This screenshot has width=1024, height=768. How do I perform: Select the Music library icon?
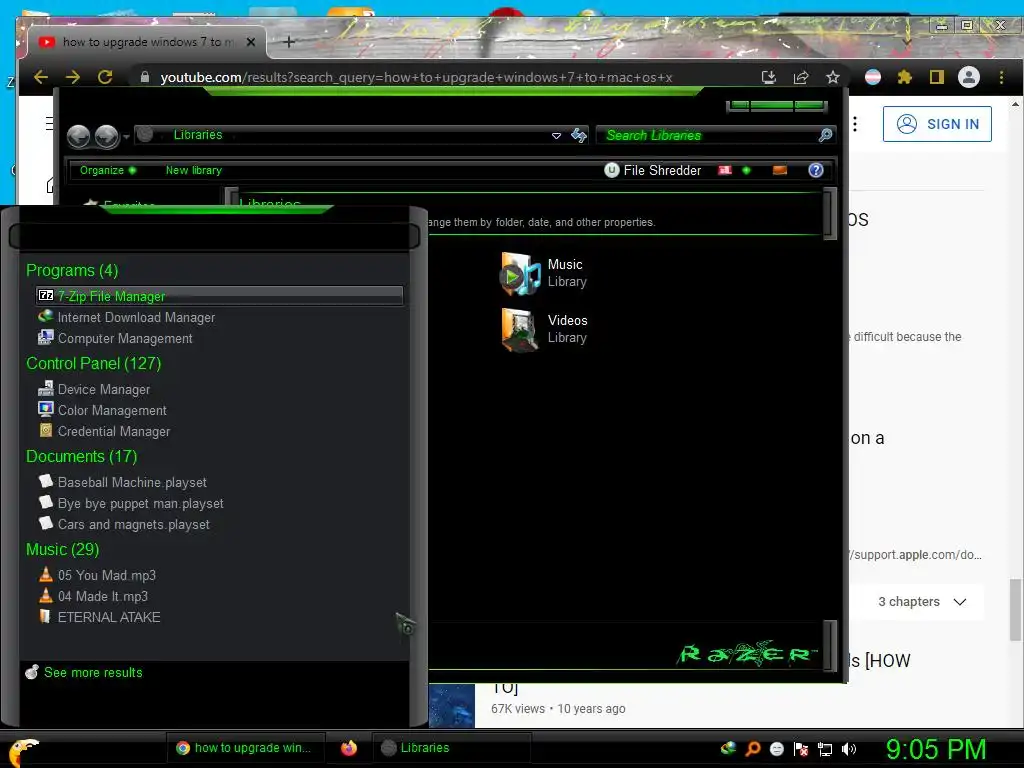coord(520,273)
